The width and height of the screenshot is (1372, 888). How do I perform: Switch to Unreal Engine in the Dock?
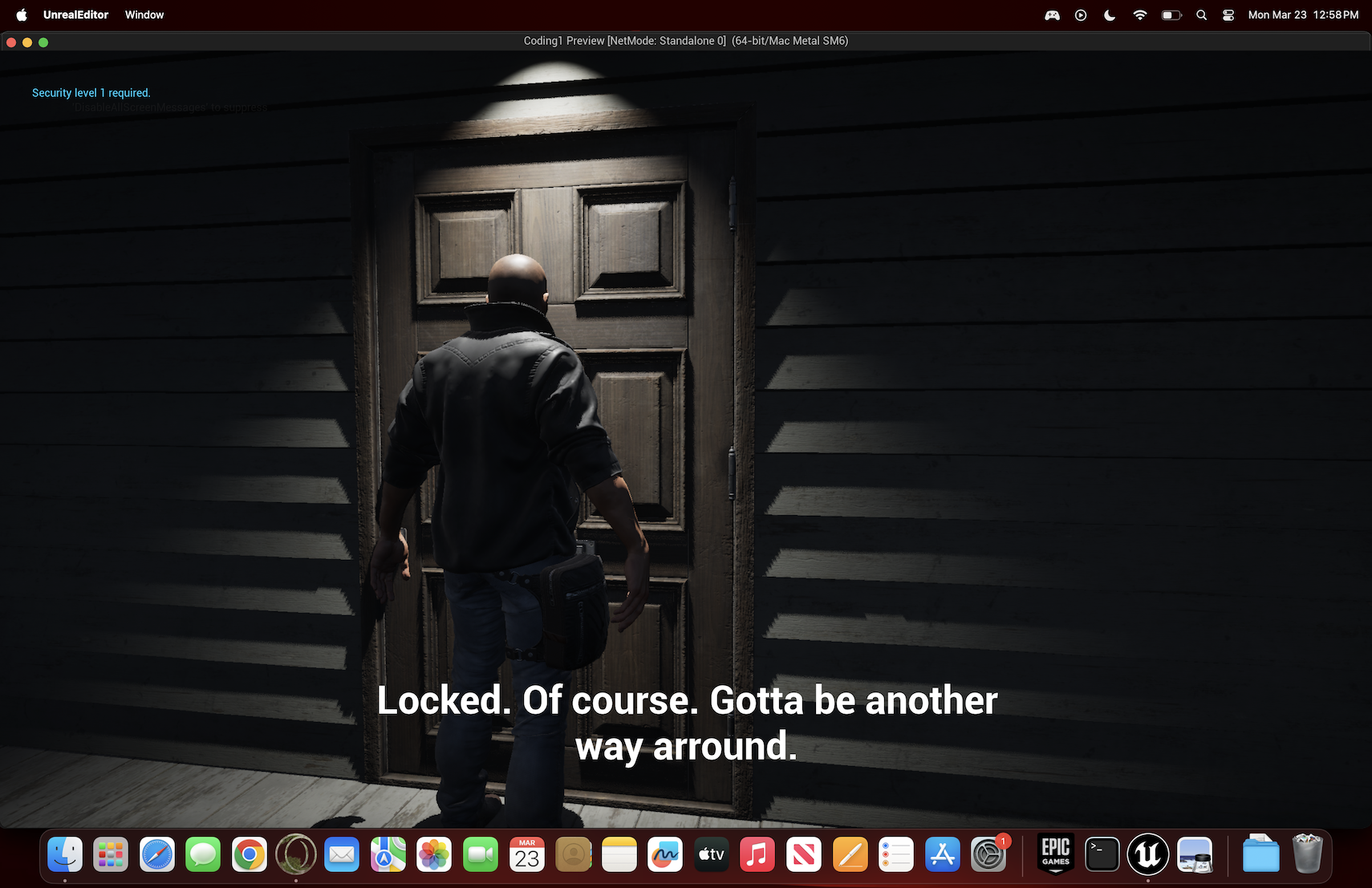coord(1148,855)
